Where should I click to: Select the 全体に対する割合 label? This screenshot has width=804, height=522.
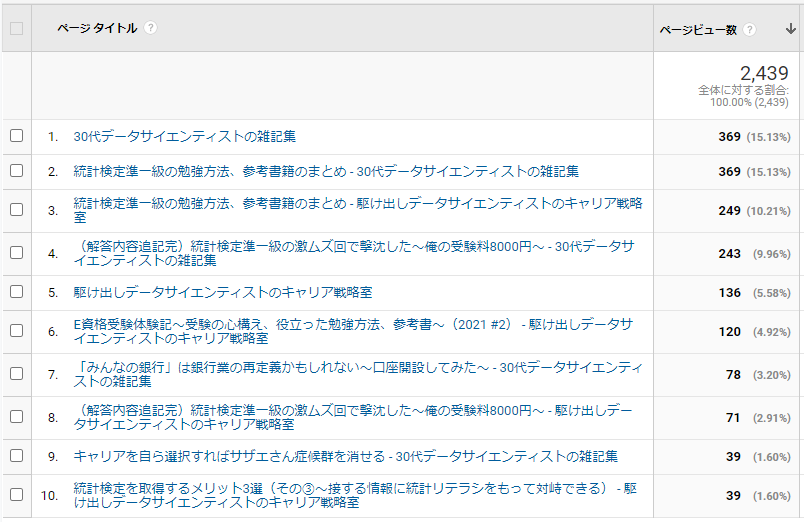coord(743,90)
